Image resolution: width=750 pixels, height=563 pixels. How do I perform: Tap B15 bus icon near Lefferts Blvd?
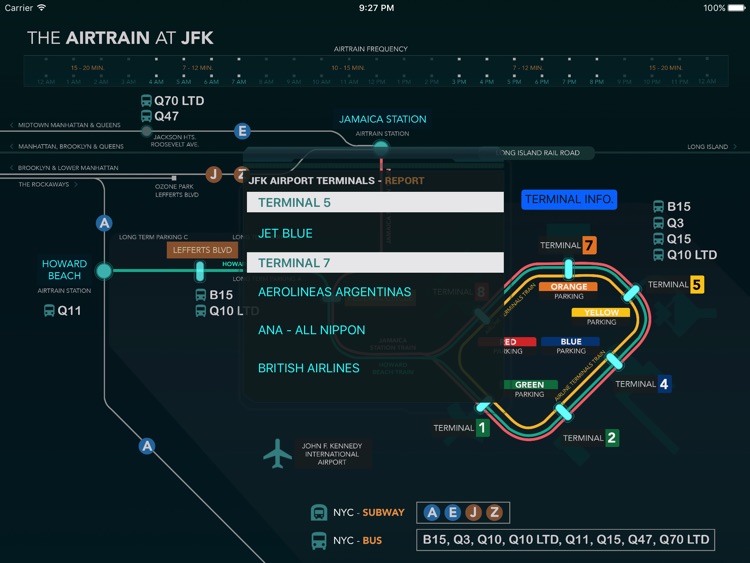point(201,295)
